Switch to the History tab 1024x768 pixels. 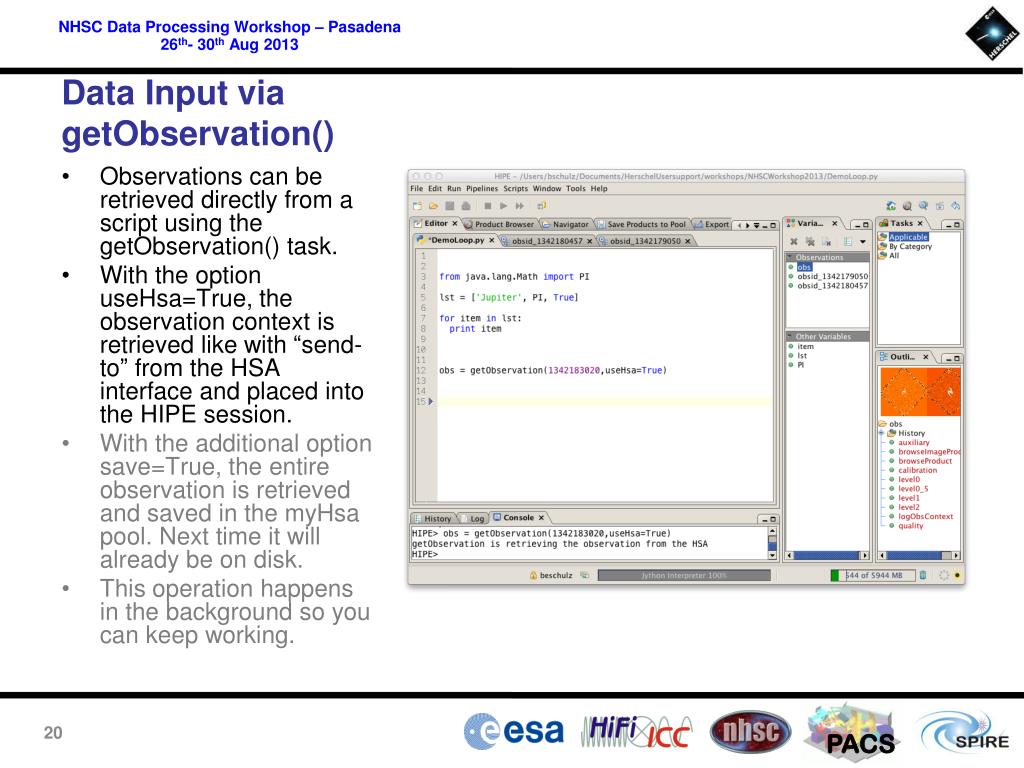click(433, 519)
